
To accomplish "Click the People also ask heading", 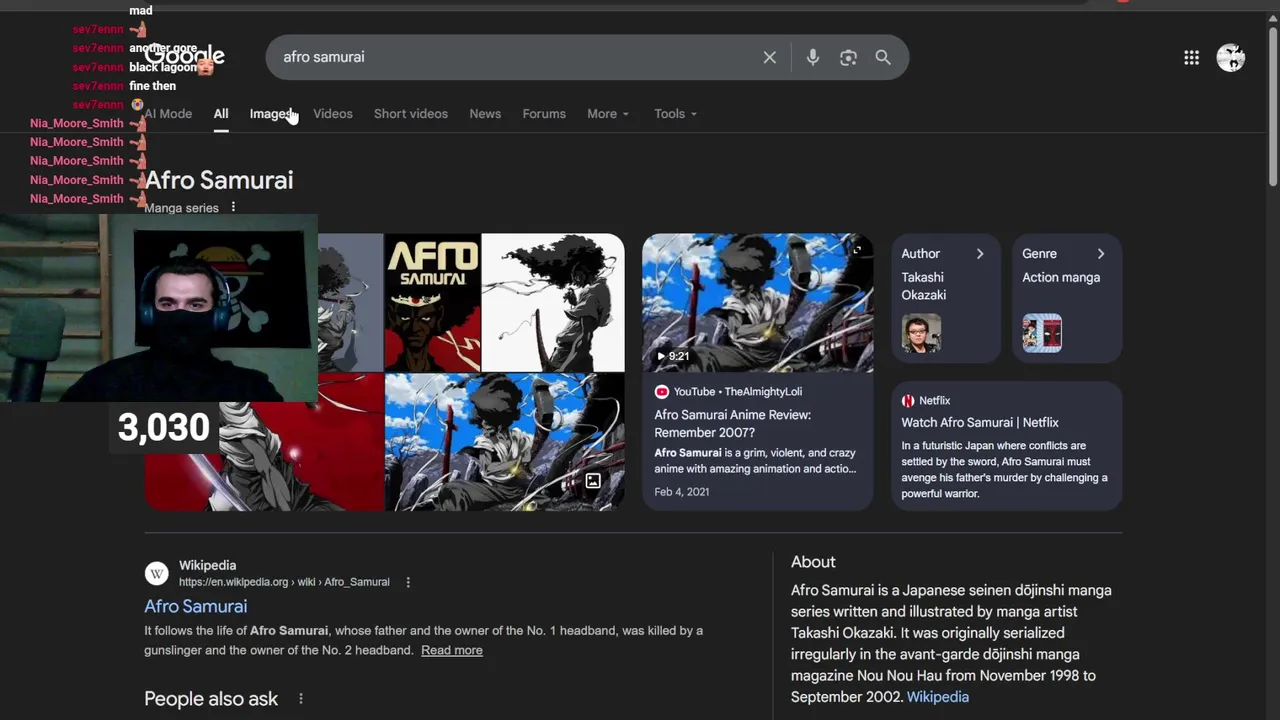I will (211, 699).
